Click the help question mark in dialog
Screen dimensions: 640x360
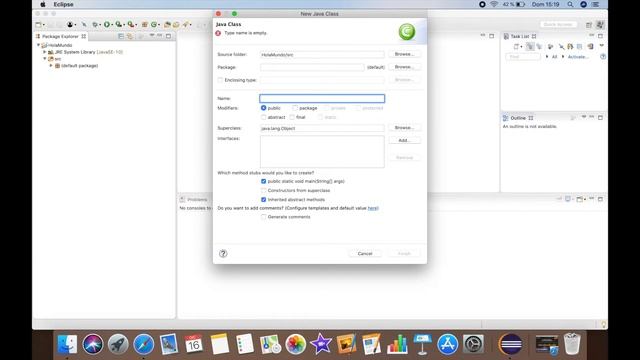pyautogui.click(x=223, y=253)
